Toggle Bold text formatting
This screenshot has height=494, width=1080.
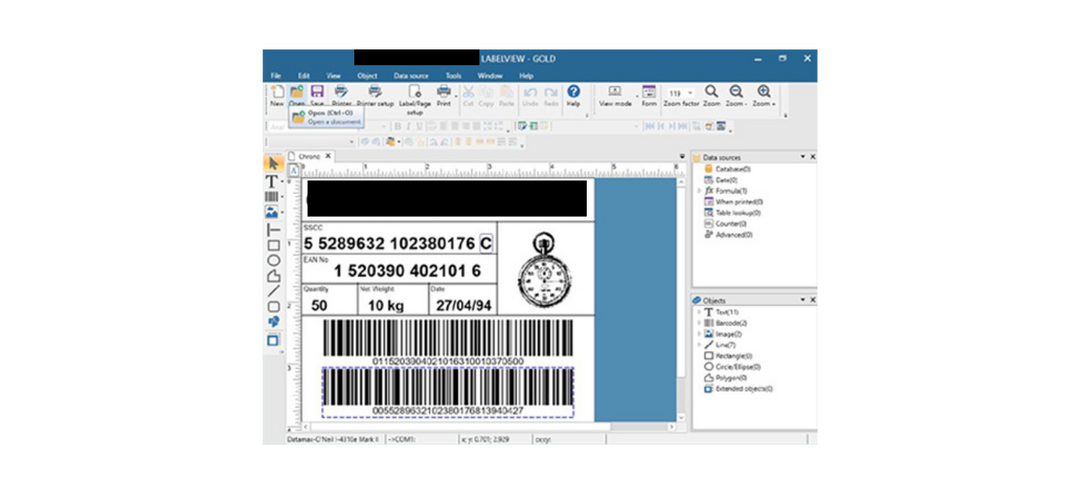397,126
